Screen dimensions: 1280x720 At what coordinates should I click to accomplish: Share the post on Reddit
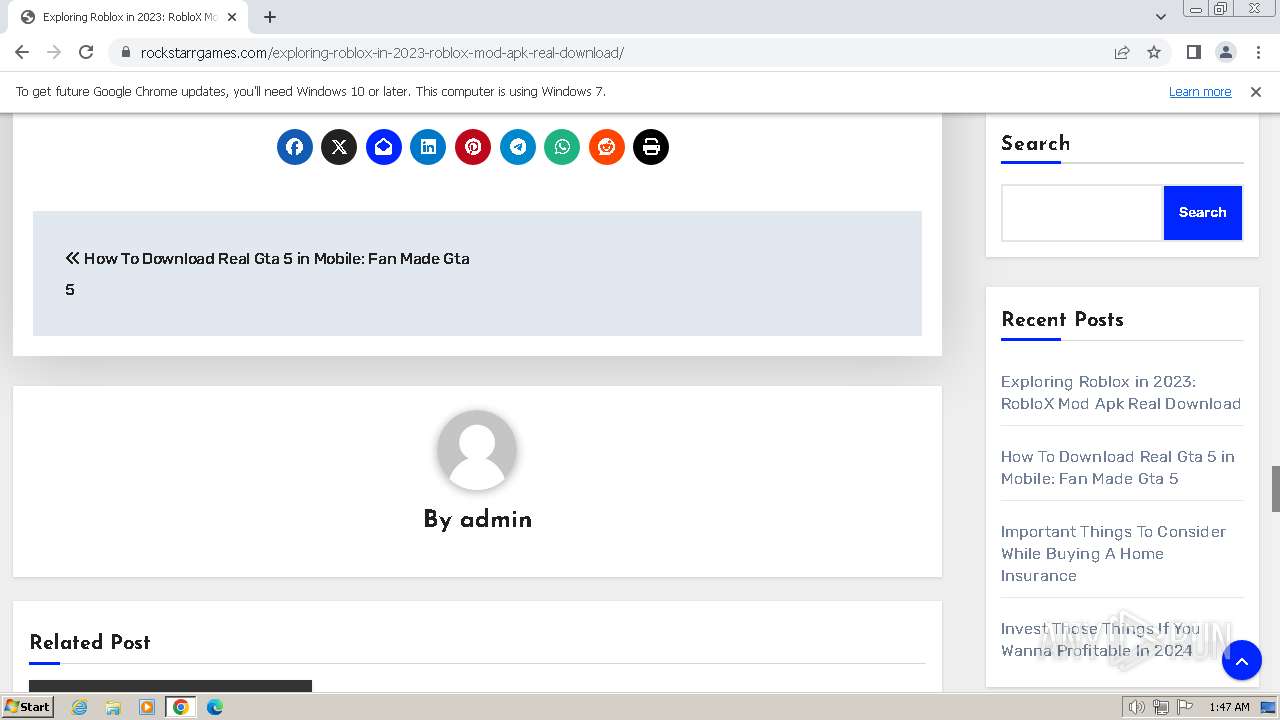click(607, 147)
